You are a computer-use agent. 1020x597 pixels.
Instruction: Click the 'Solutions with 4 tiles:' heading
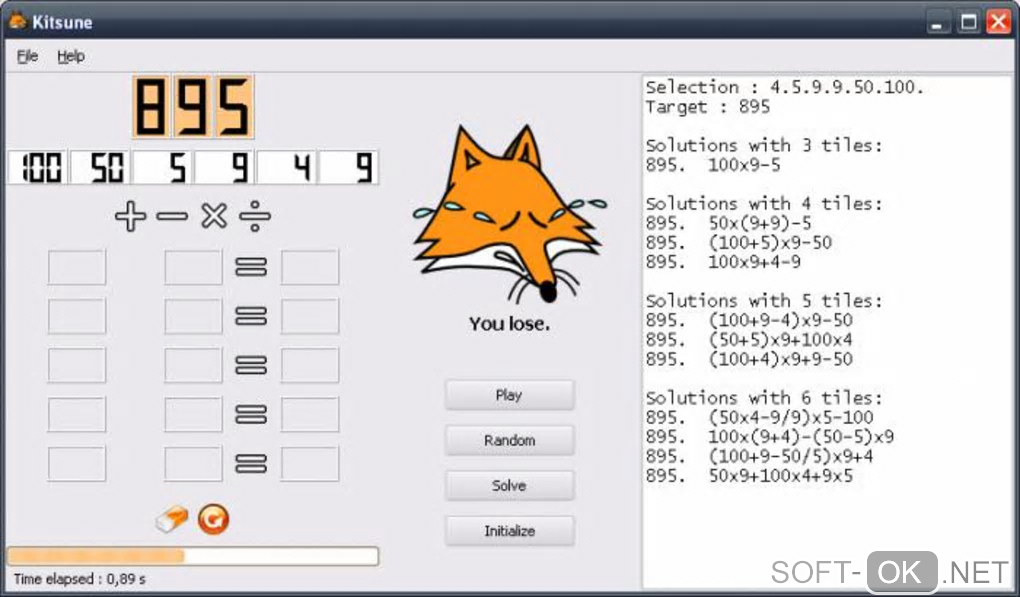[x=764, y=204]
